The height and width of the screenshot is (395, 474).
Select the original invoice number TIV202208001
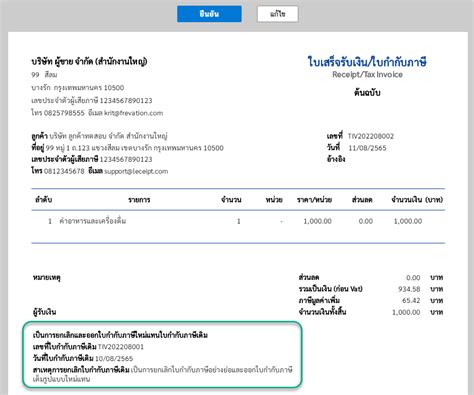pos(121,347)
